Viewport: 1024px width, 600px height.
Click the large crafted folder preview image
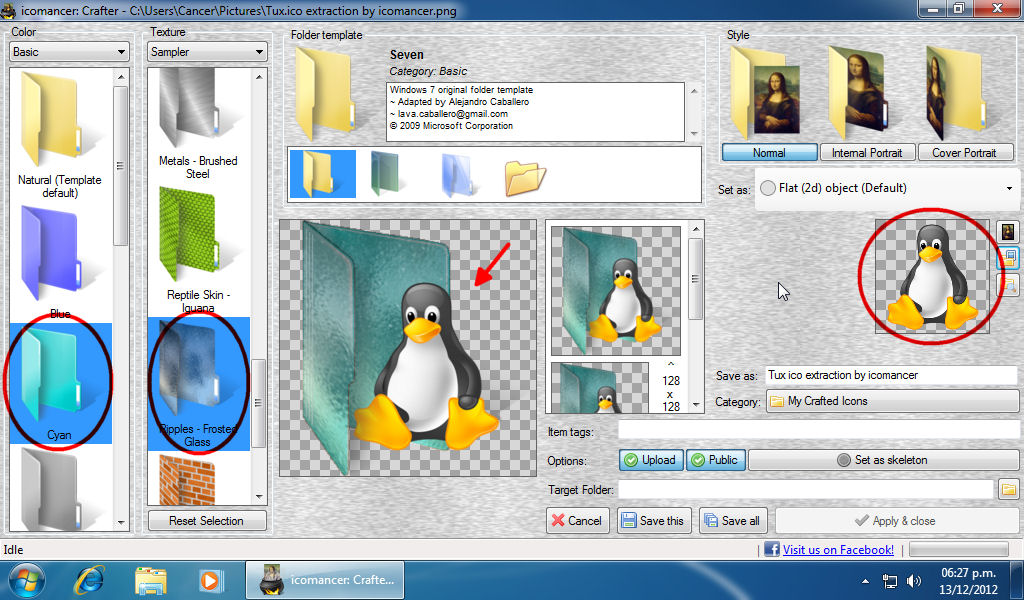point(408,348)
